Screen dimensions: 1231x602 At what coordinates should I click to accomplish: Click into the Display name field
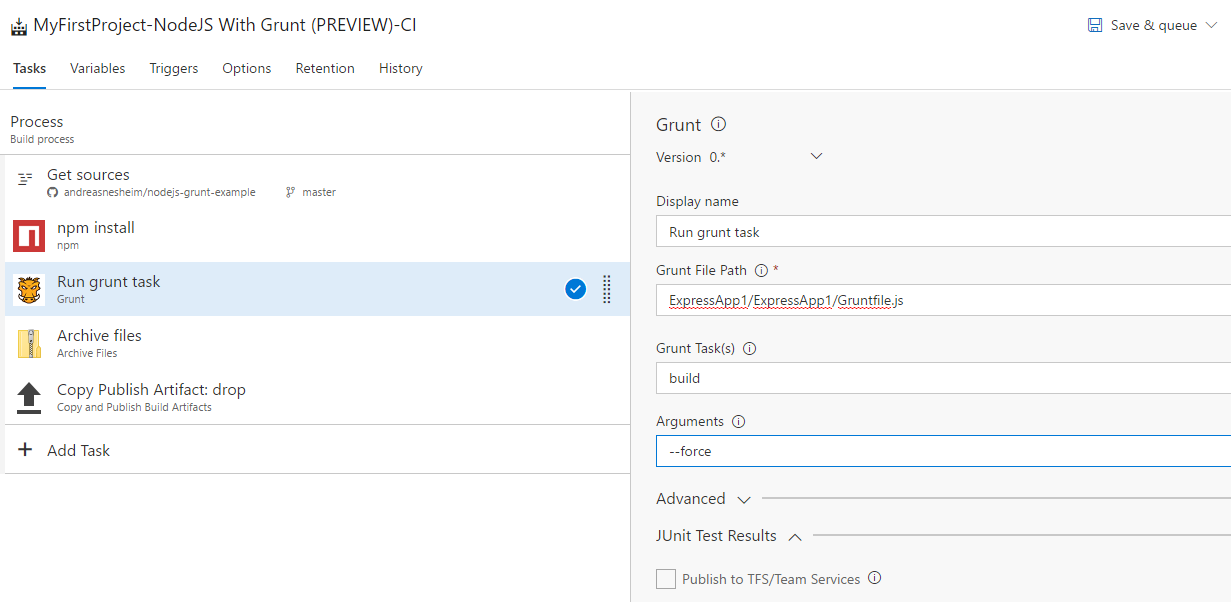point(943,232)
